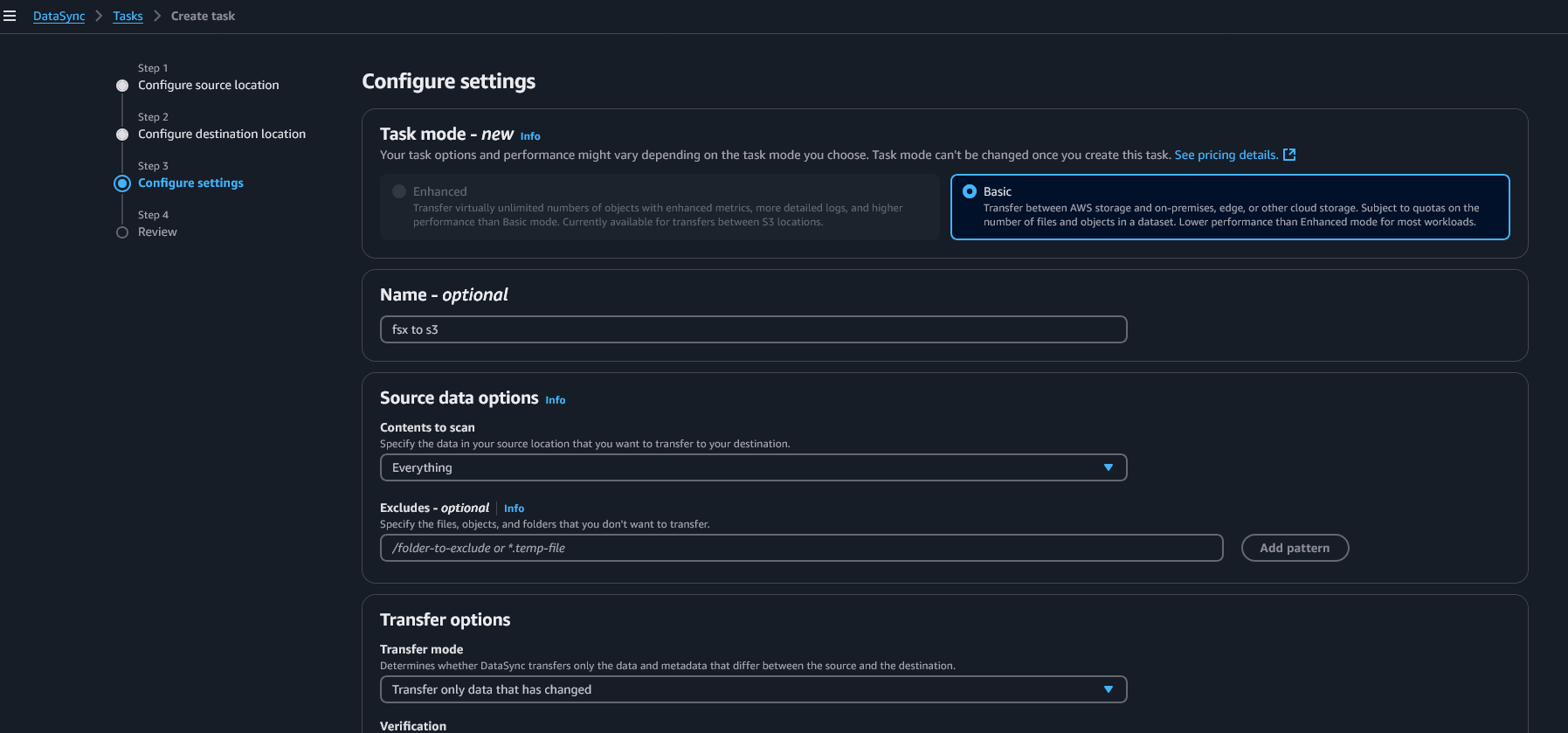
Task: Go to DataSync breadcrumb link
Action: [x=59, y=16]
